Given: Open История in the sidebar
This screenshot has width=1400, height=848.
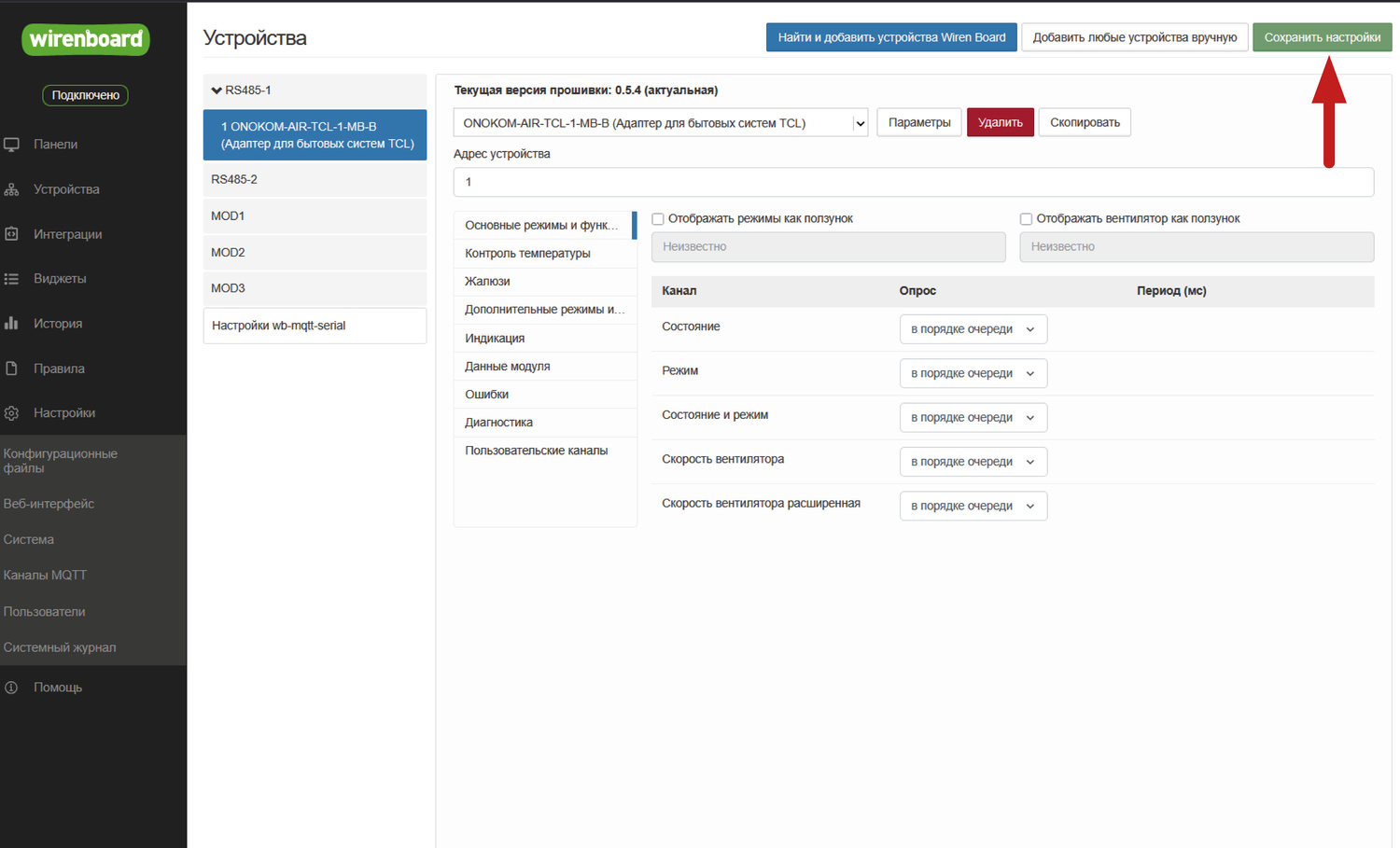Looking at the screenshot, I should tap(58, 324).
